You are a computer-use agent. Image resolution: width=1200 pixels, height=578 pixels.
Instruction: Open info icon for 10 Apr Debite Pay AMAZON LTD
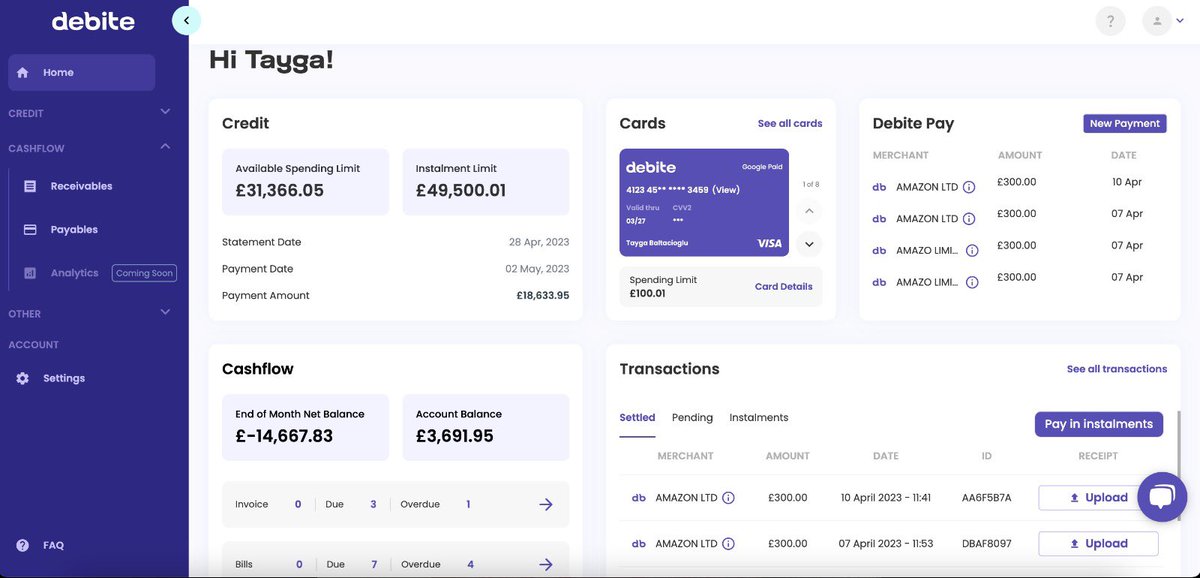point(969,187)
